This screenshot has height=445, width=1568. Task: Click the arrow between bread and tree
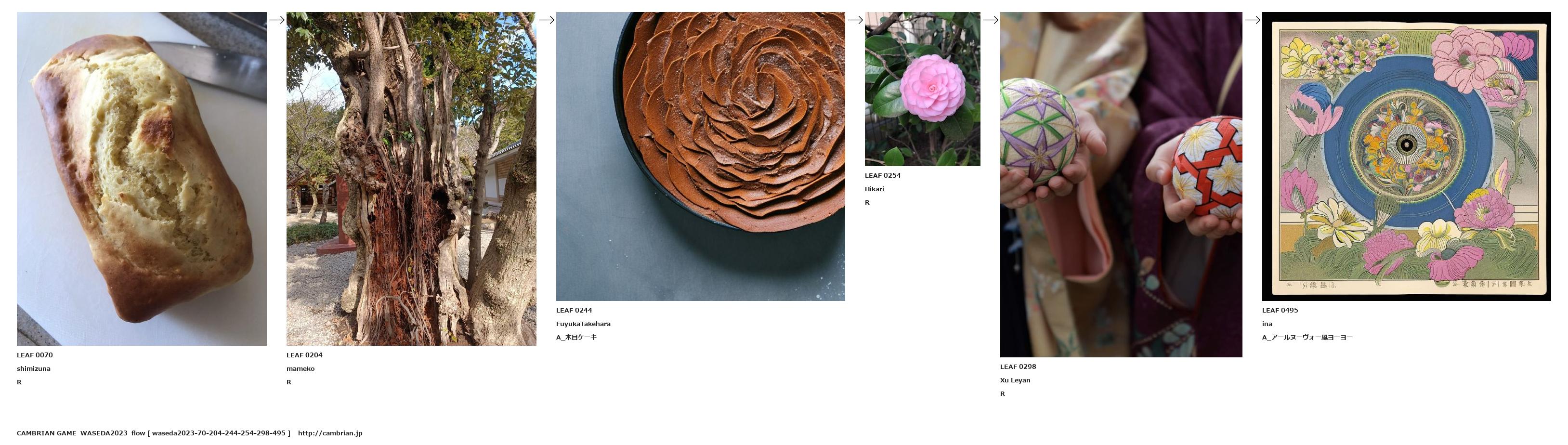tap(277, 20)
